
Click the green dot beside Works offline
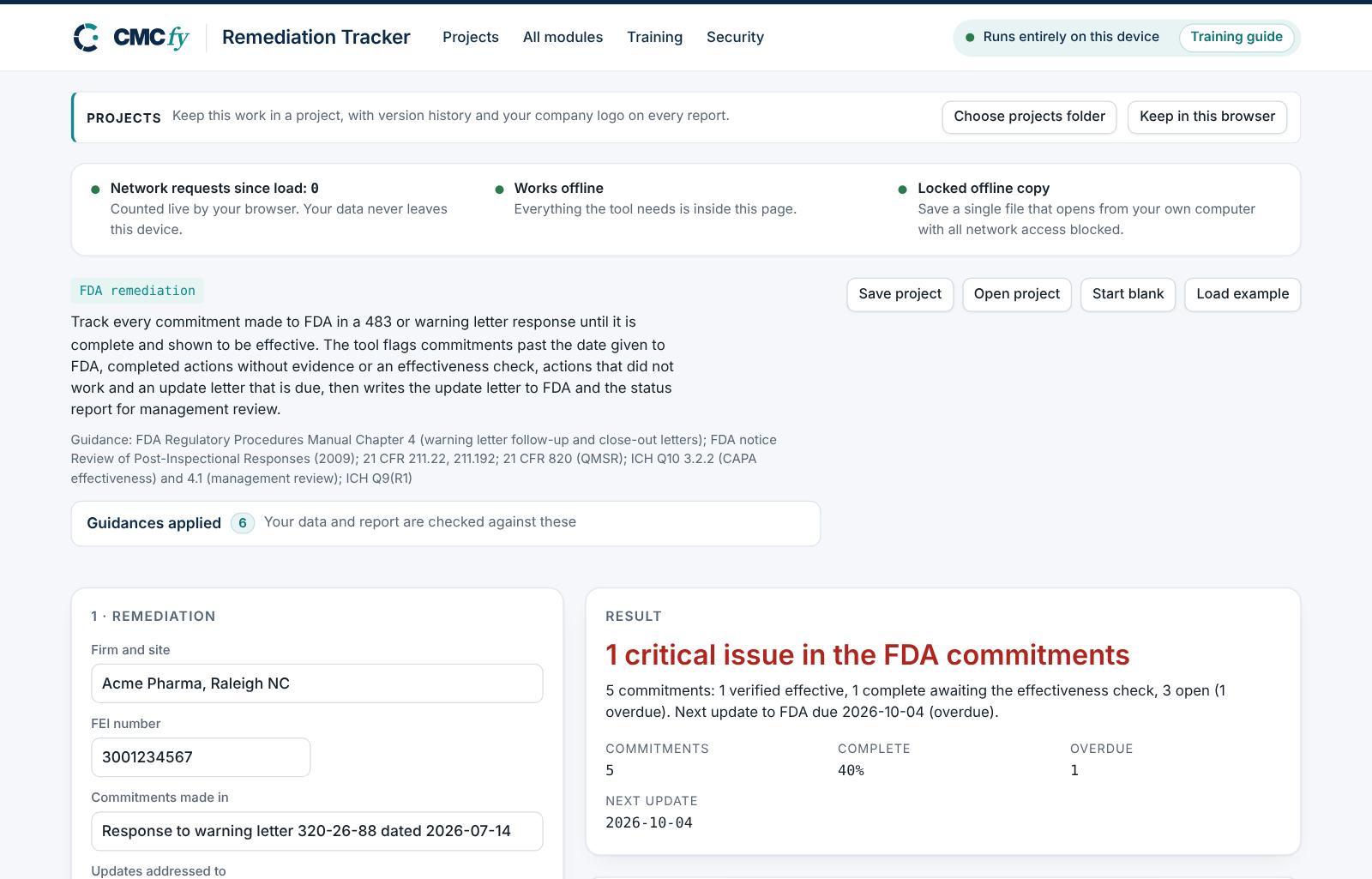coord(499,190)
